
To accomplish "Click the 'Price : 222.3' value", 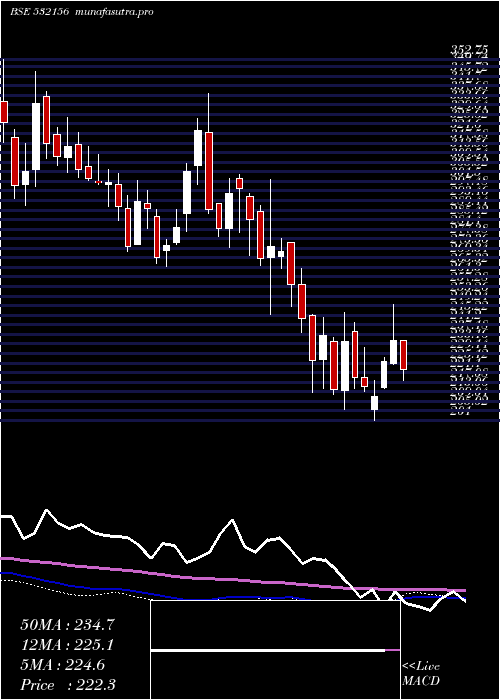I will point(68,685).
